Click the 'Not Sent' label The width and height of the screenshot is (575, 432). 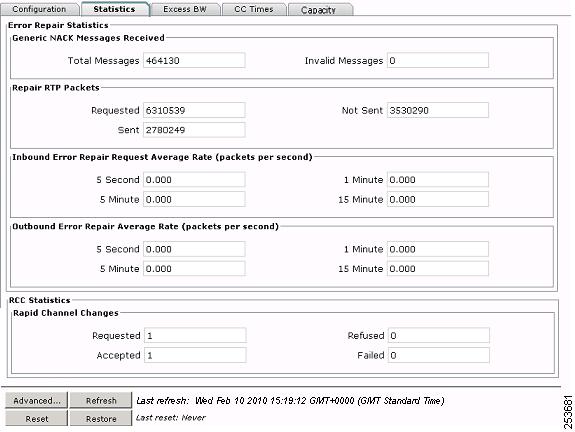point(362,110)
